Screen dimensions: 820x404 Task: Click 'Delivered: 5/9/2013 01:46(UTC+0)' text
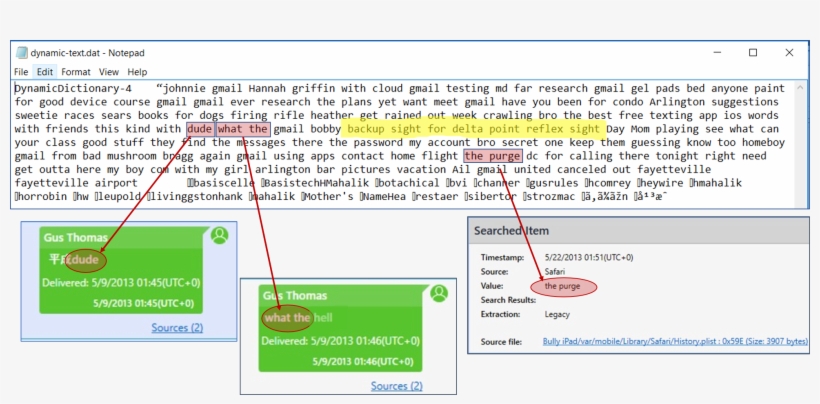click(x=340, y=341)
